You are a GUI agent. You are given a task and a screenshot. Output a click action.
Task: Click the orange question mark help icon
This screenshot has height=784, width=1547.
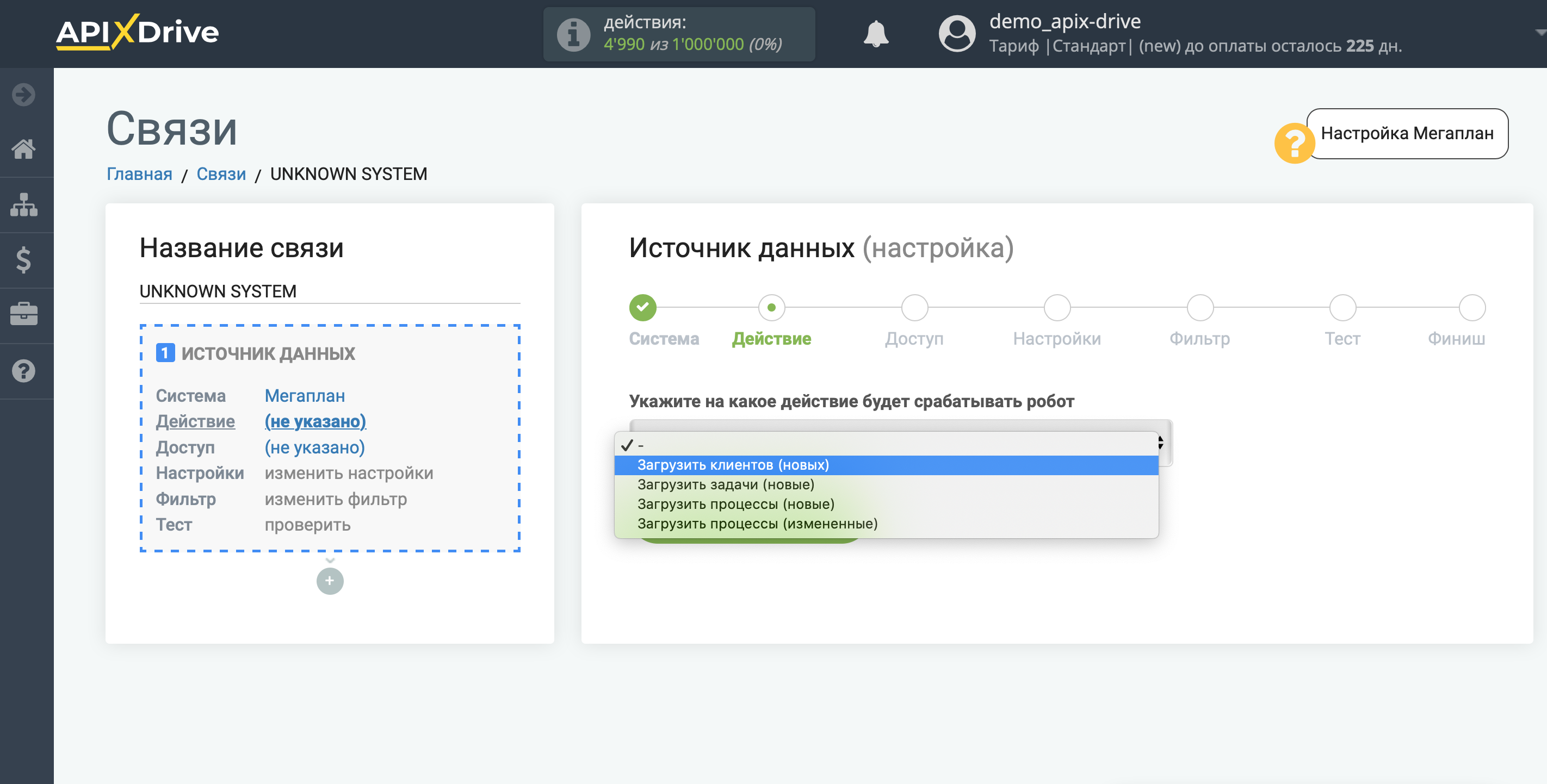pos(1294,143)
